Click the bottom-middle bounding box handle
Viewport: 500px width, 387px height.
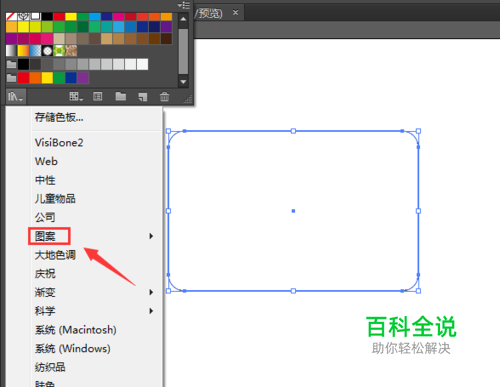click(293, 291)
